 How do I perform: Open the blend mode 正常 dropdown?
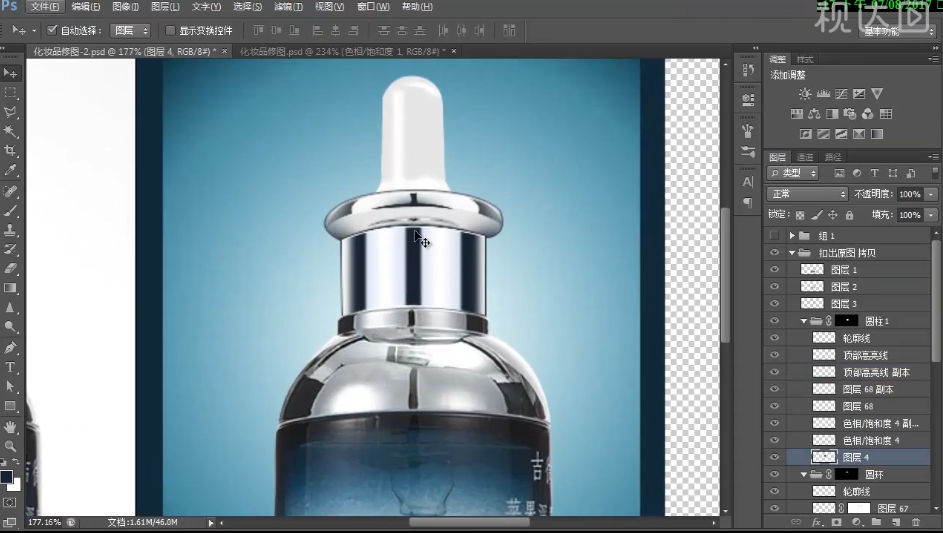pos(807,194)
